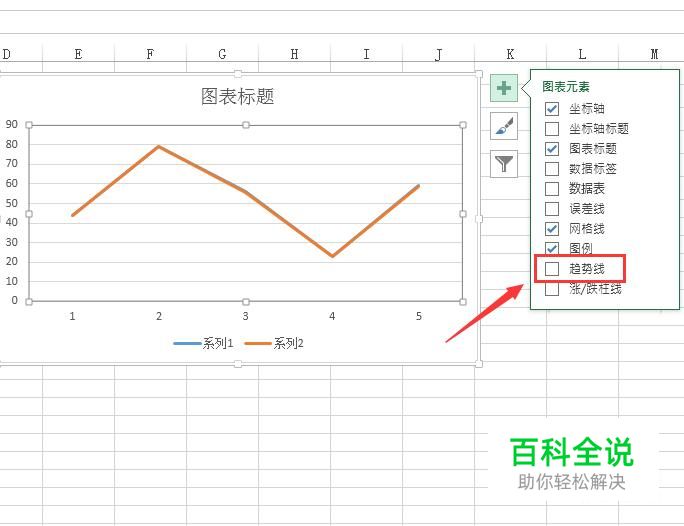Select the chart title 图表标题
Viewport: 684px width, 526px height.
237,96
